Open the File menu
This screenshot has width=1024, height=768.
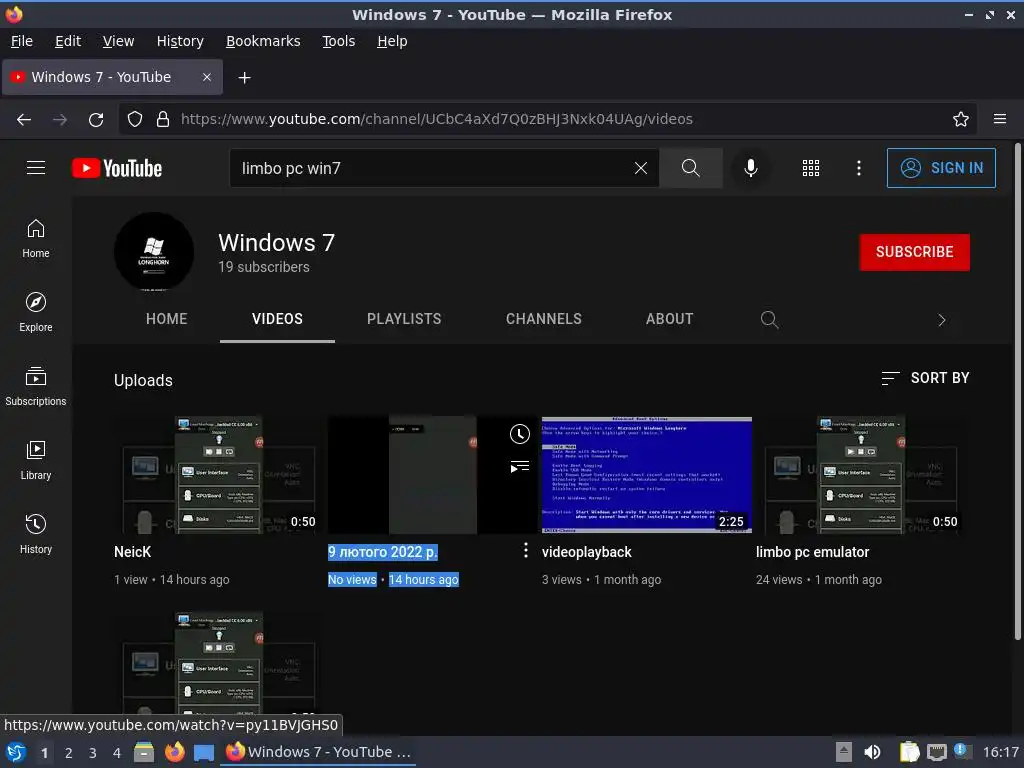[22, 41]
